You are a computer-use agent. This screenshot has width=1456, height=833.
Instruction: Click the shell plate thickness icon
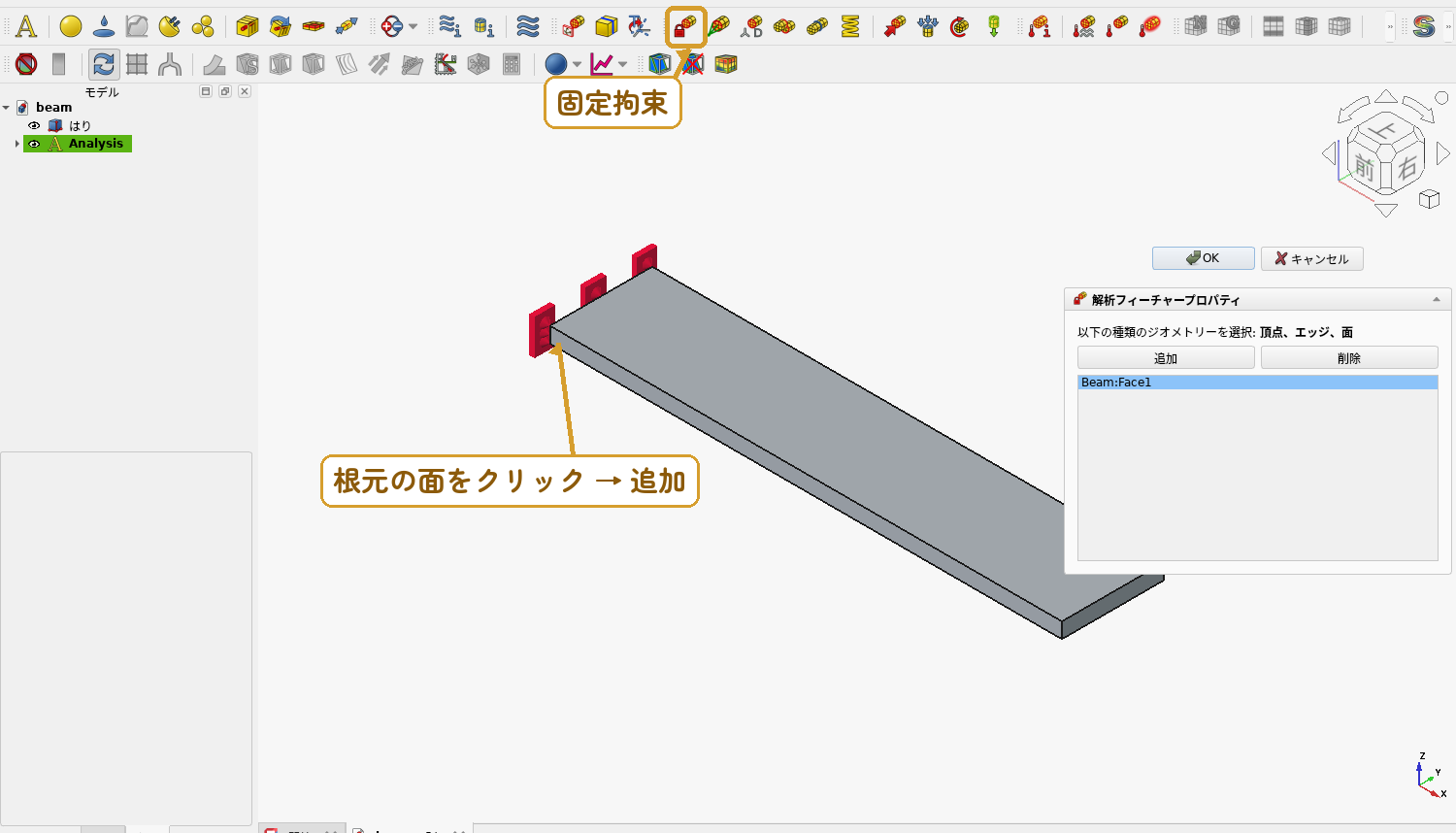tap(314, 26)
